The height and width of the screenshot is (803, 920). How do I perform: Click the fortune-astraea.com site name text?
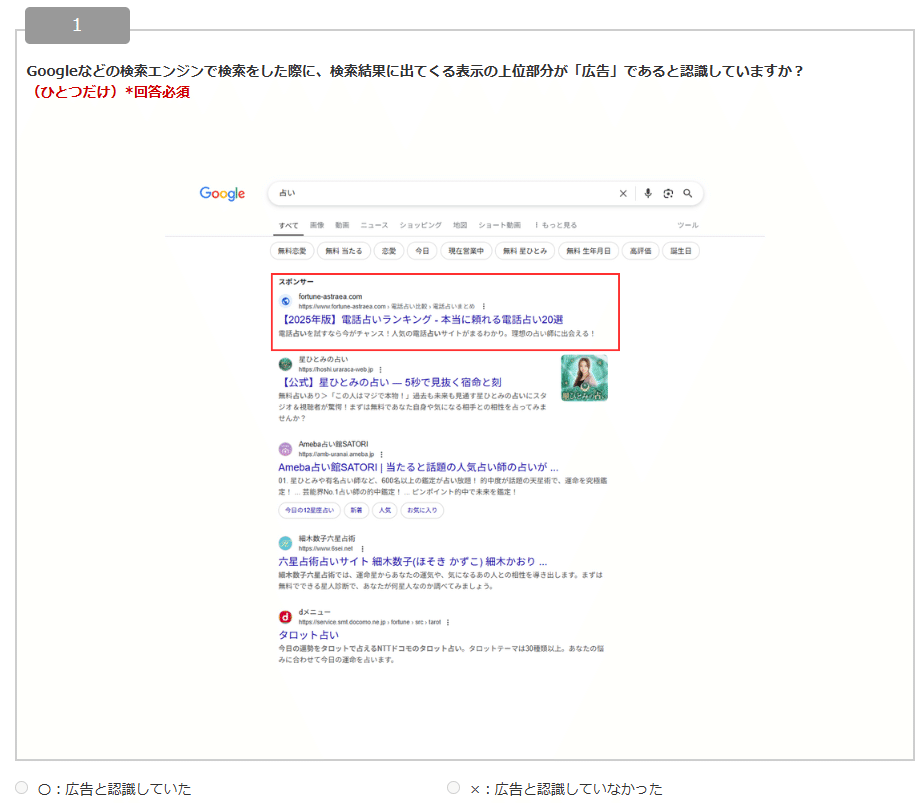(330, 296)
